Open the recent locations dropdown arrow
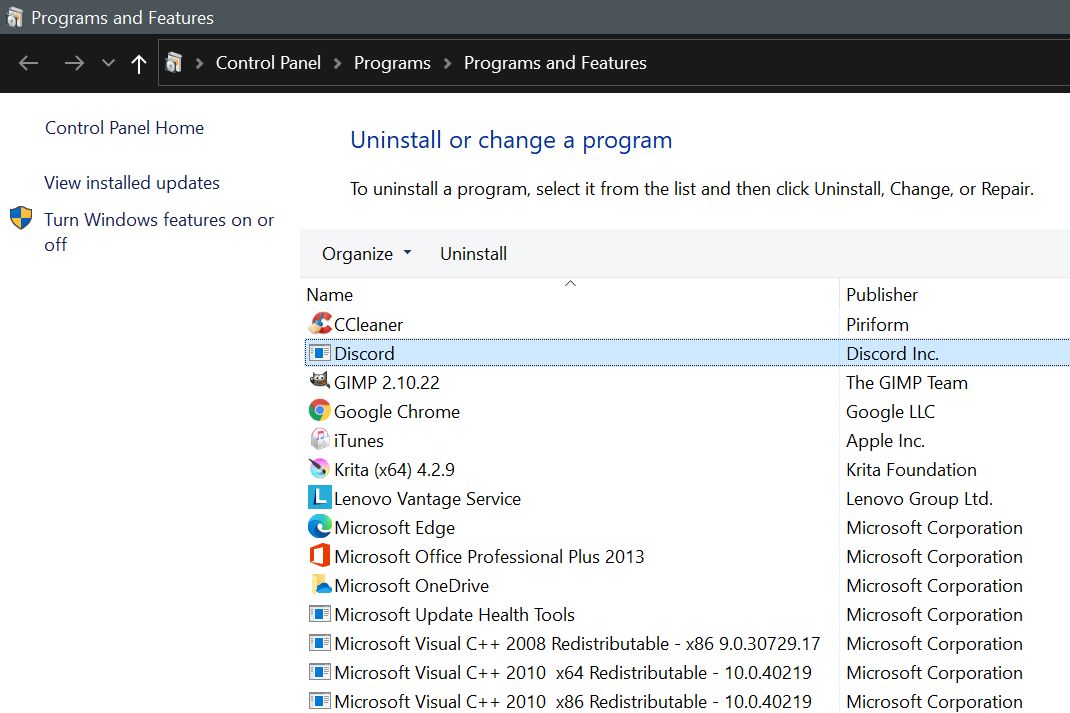1070x713 pixels. click(x=108, y=63)
